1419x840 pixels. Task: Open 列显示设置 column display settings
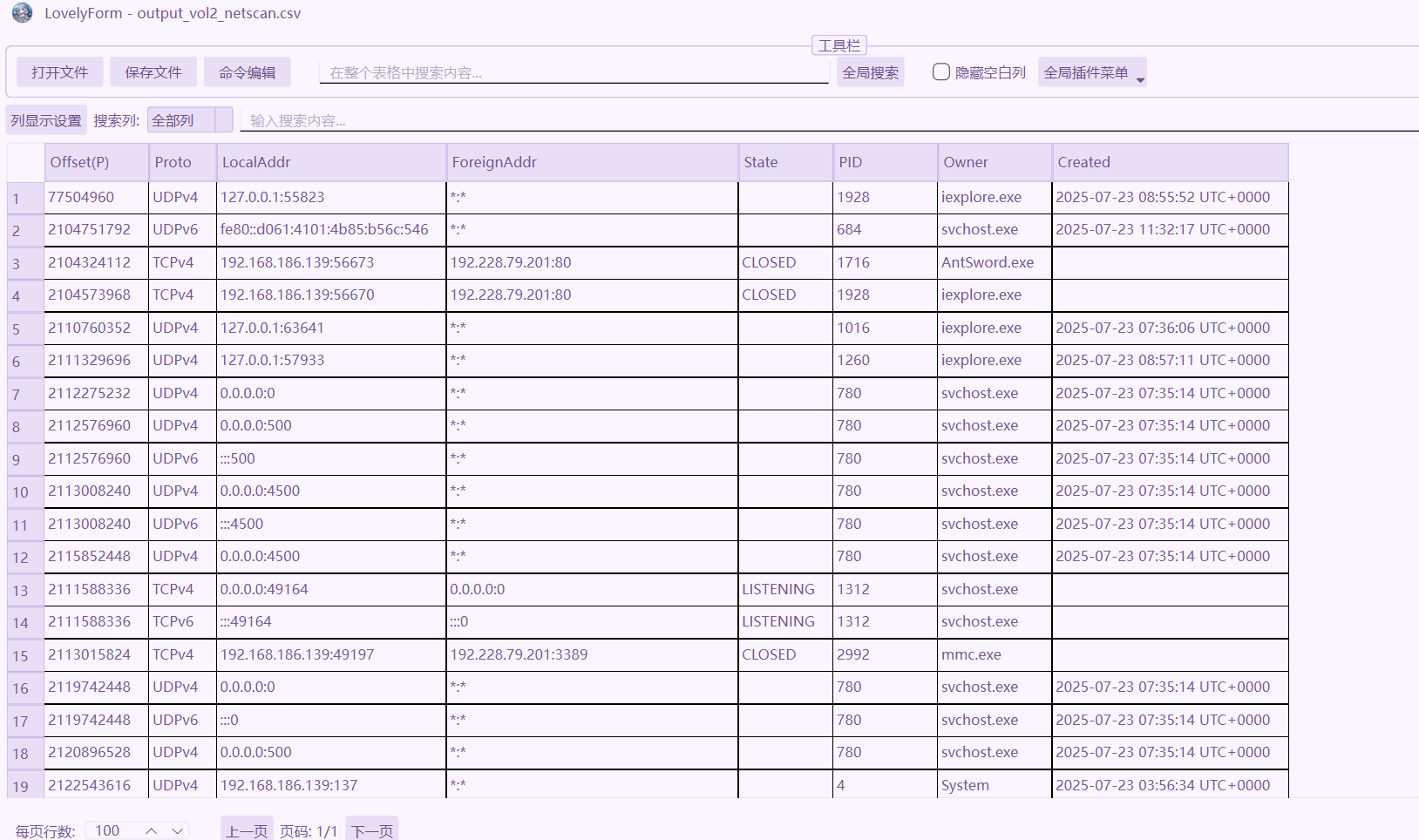tap(46, 120)
